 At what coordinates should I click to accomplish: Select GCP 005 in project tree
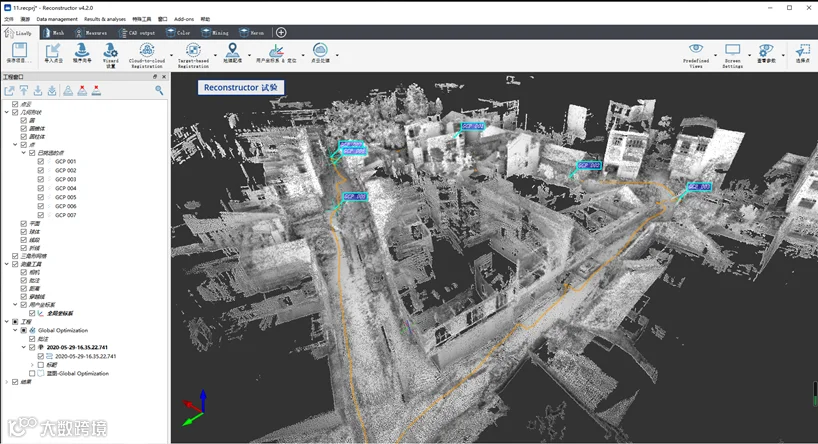coord(66,197)
